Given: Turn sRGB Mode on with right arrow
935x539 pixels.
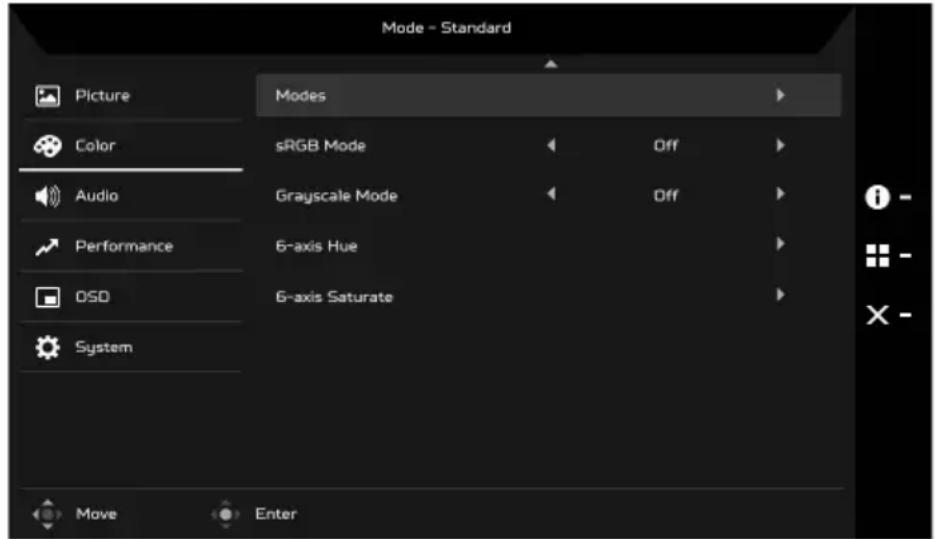Looking at the screenshot, I should click(x=781, y=145).
